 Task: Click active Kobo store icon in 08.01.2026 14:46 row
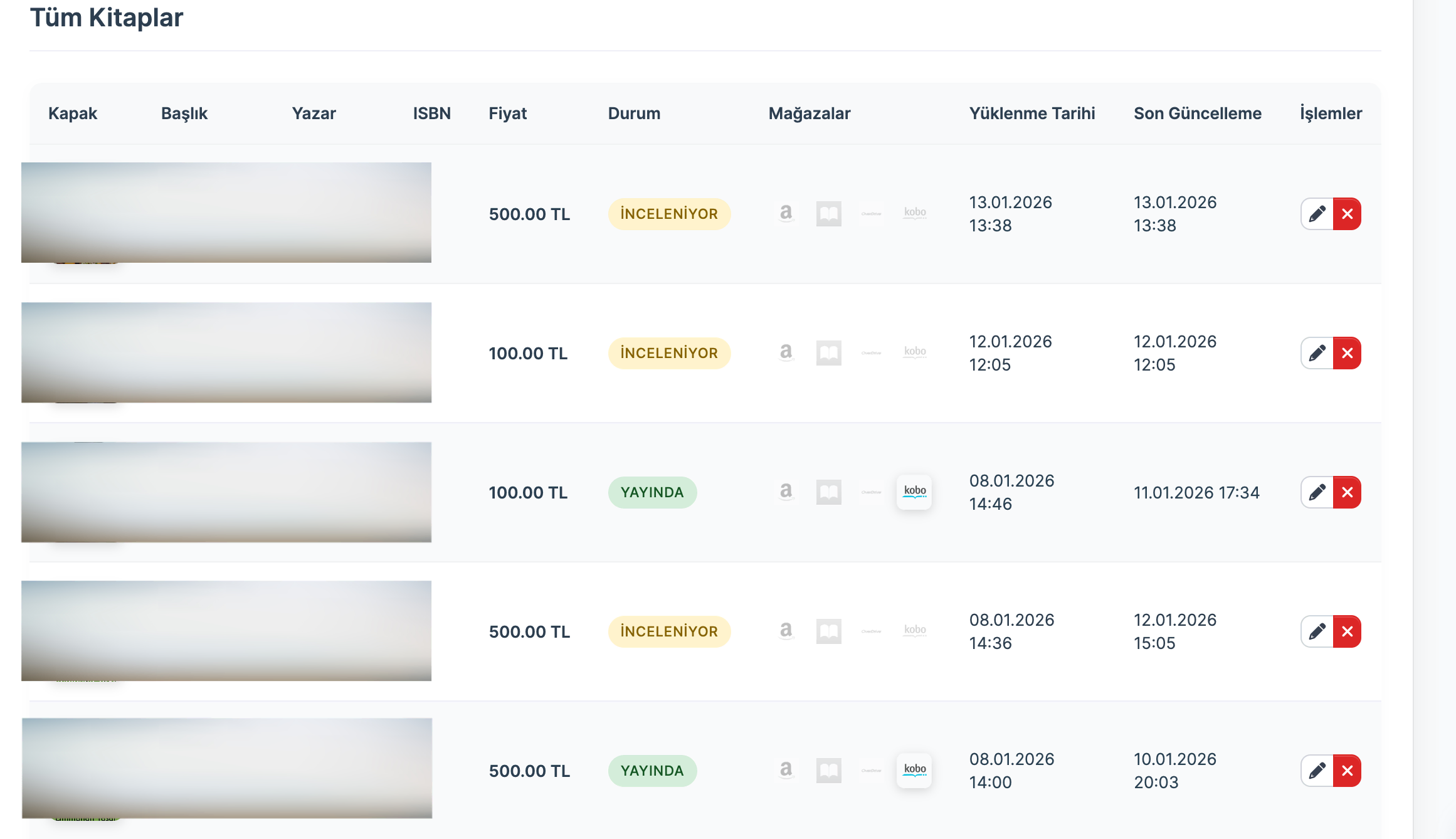pyautogui.click(x=914, y=492)
